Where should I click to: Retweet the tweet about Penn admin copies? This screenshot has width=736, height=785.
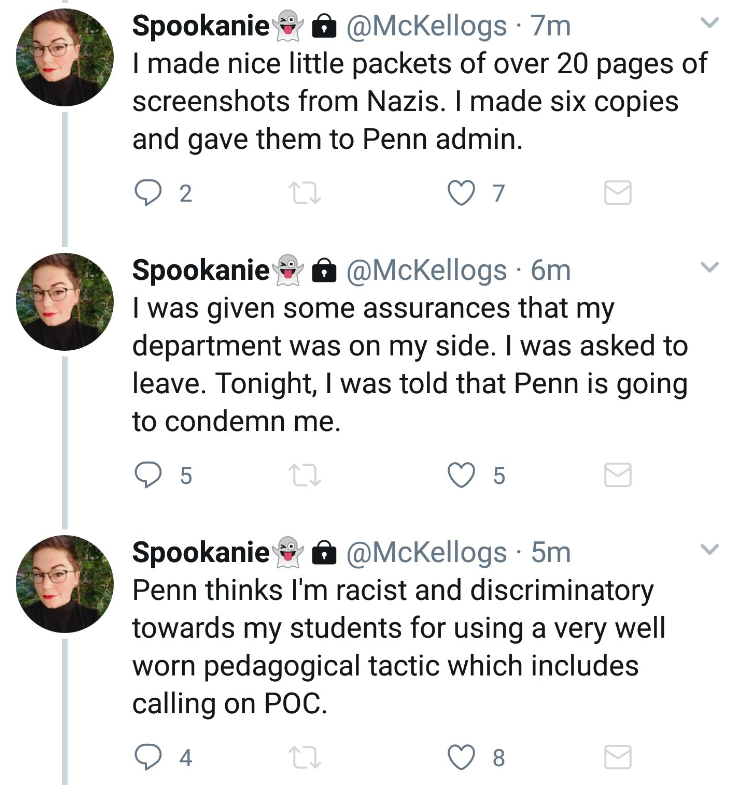coord(305,193)
